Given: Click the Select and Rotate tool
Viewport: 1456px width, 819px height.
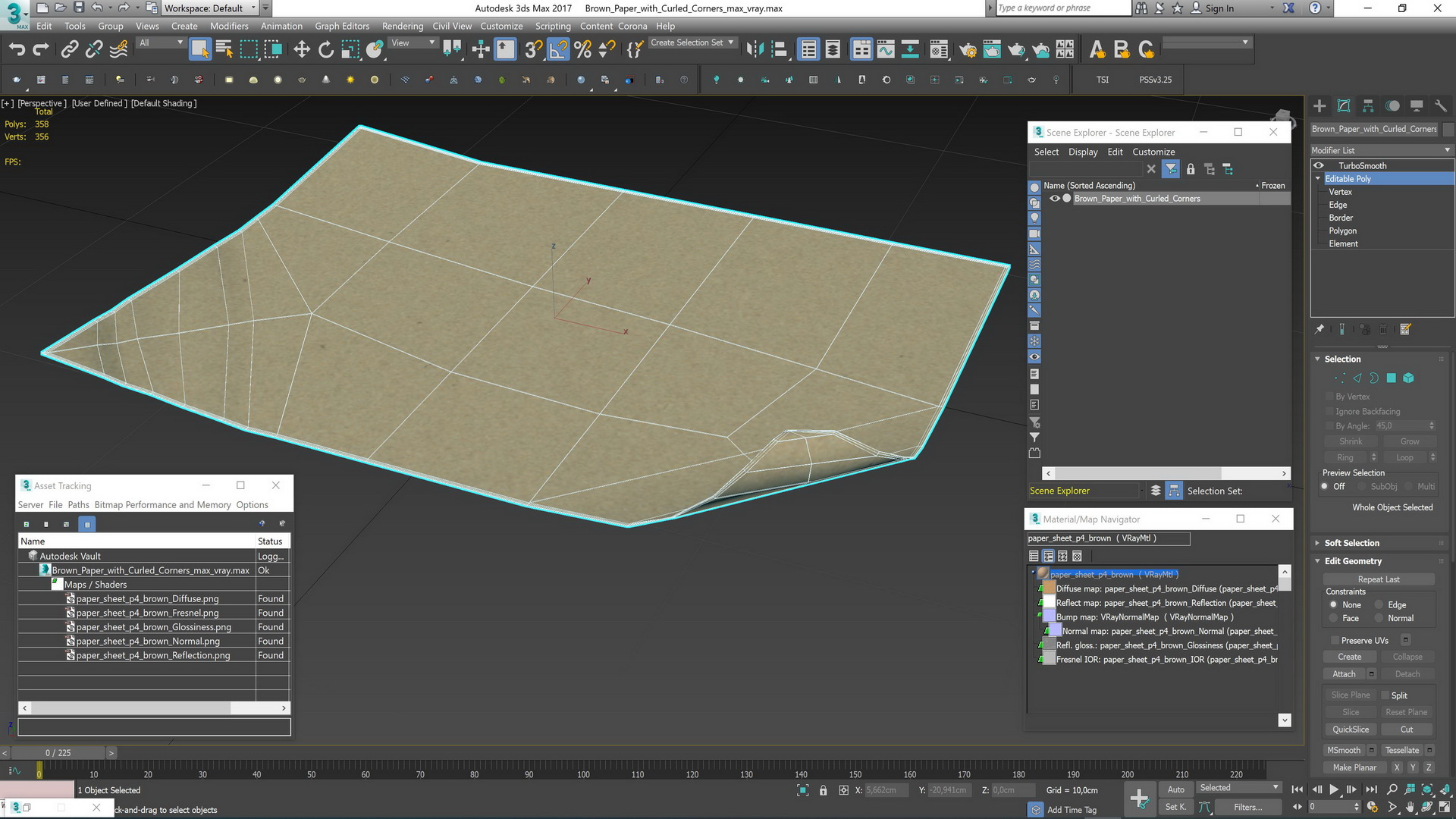Looking at the screenshot, I should (x=326, y=50).
